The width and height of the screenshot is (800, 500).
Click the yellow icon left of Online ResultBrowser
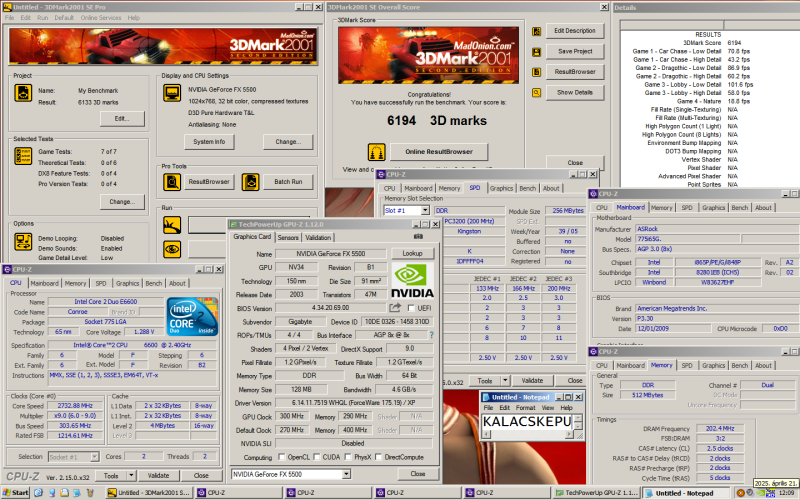click(x=377, y=152)
